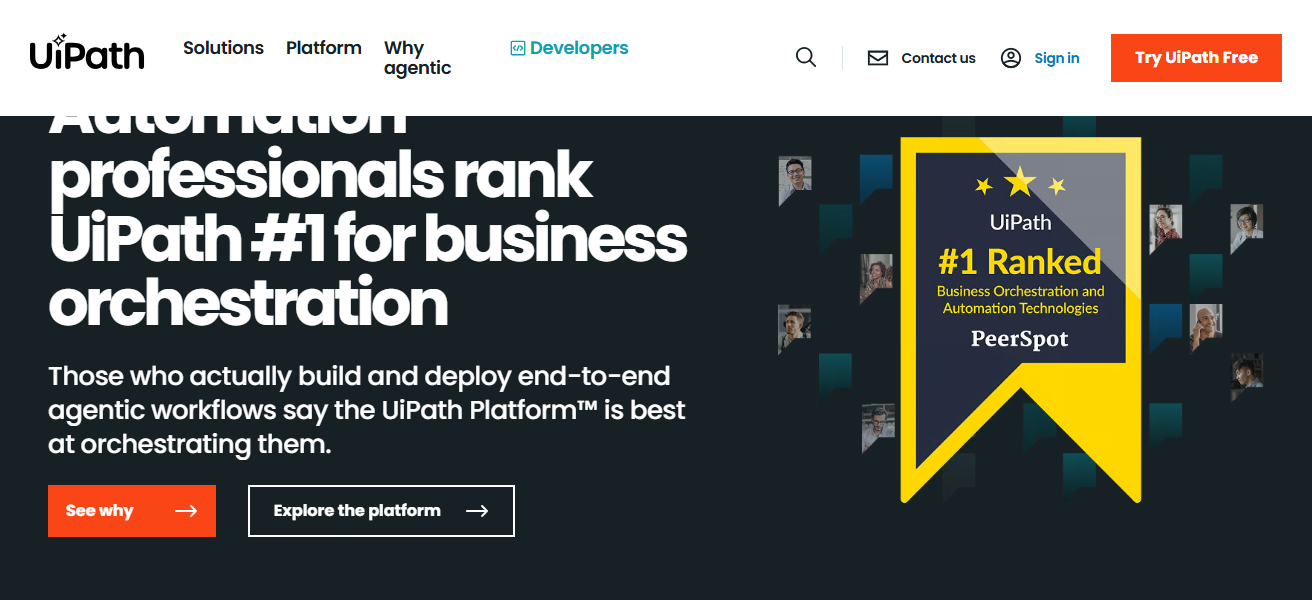The height and width of the screenshot is (600, 1312).
Task: Click the Sign in text link
Action: click(x=1056, y=58)
